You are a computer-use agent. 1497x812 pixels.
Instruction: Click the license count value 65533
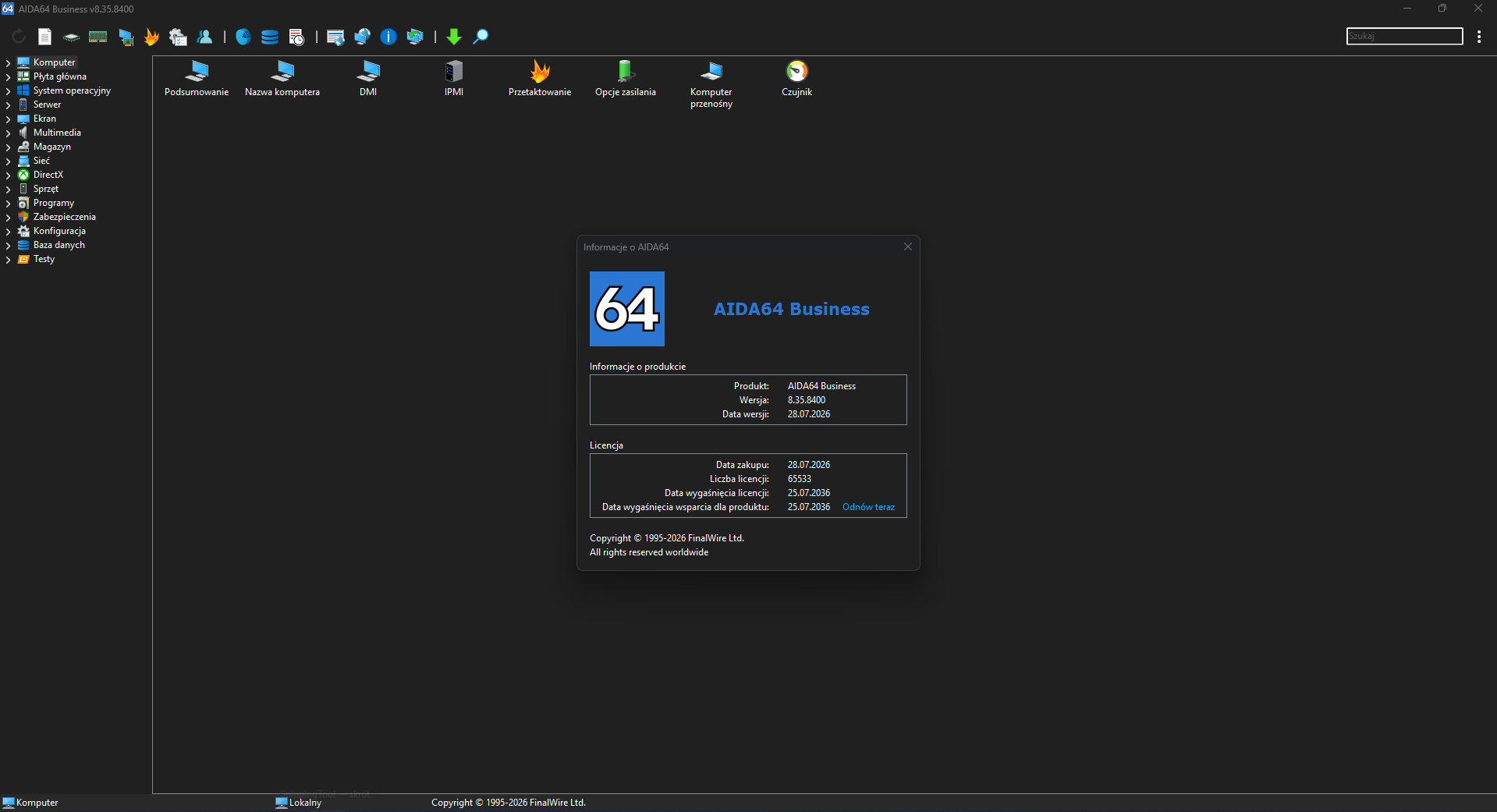click(800, 479)
